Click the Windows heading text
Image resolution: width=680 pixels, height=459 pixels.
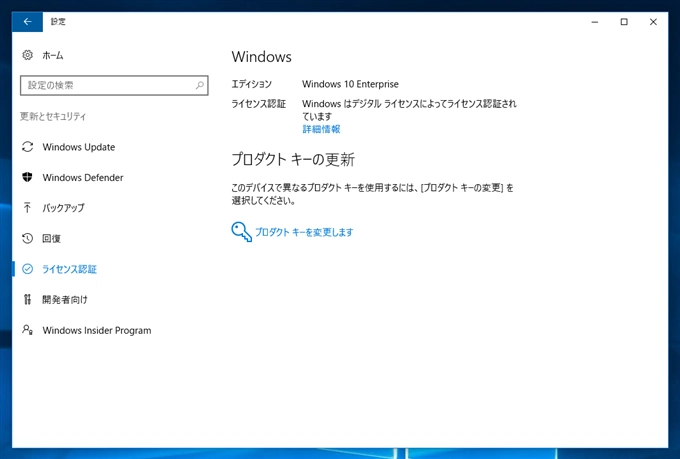pyautogui.click(x=262, y=57)
